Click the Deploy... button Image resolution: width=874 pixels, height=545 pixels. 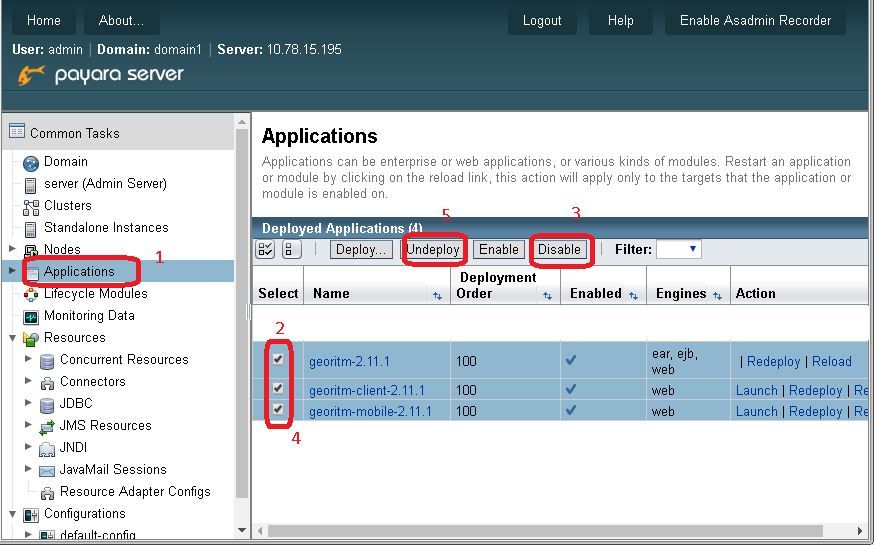(361, 249)
